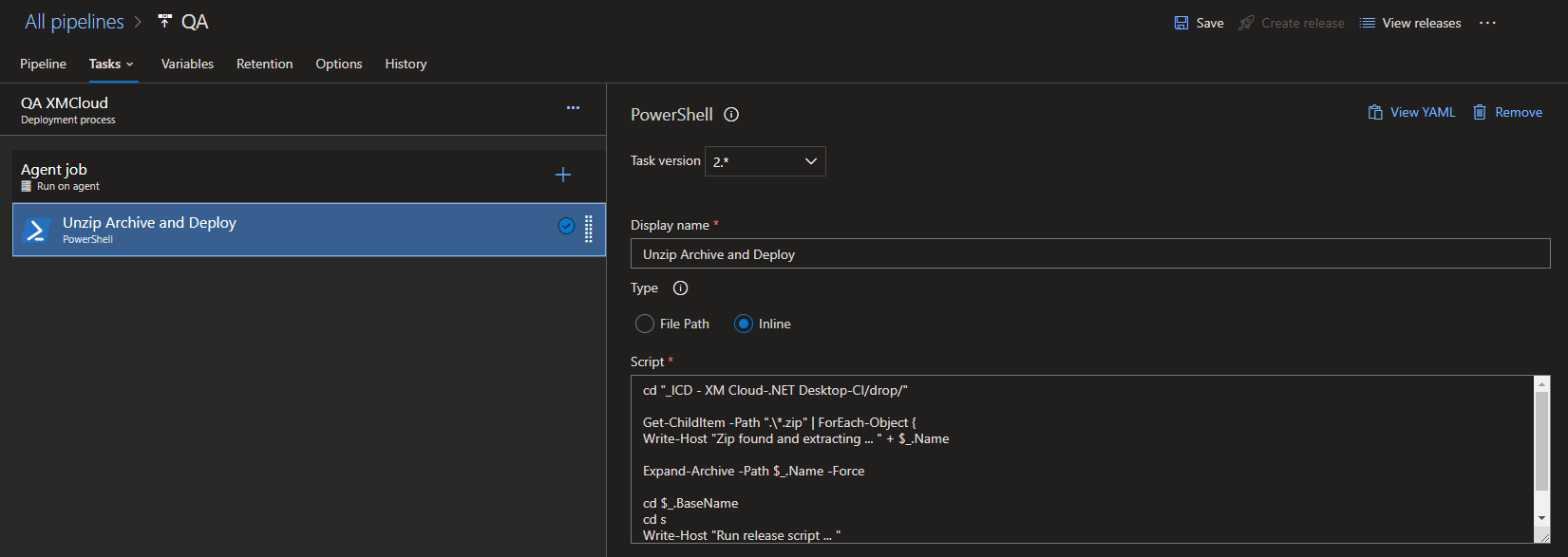The width and height of the screenshot is (1568, 557).
Task: Expand the Tasks tab dropdown arrow
Action: pos(130,65)
